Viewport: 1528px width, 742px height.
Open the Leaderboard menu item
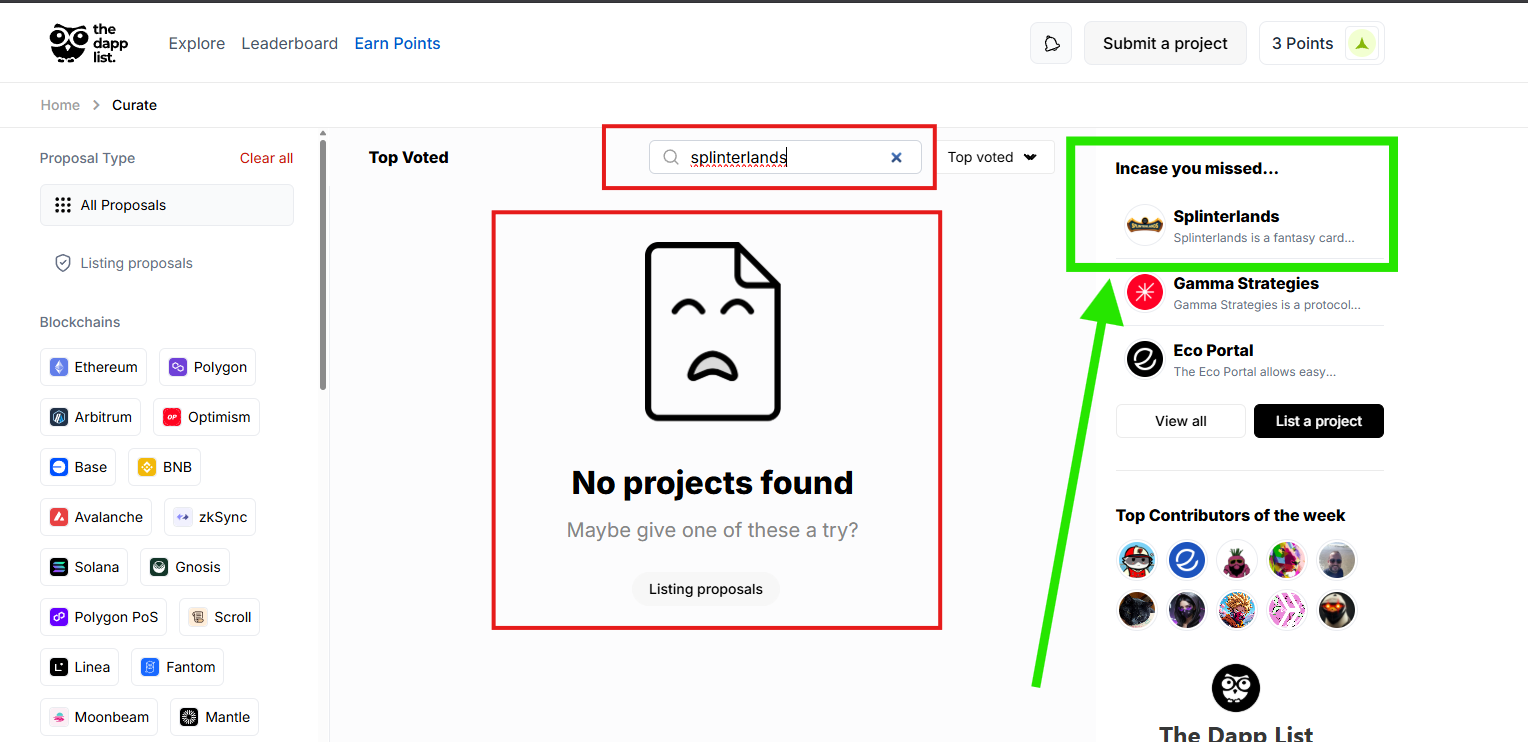(290, 43)
